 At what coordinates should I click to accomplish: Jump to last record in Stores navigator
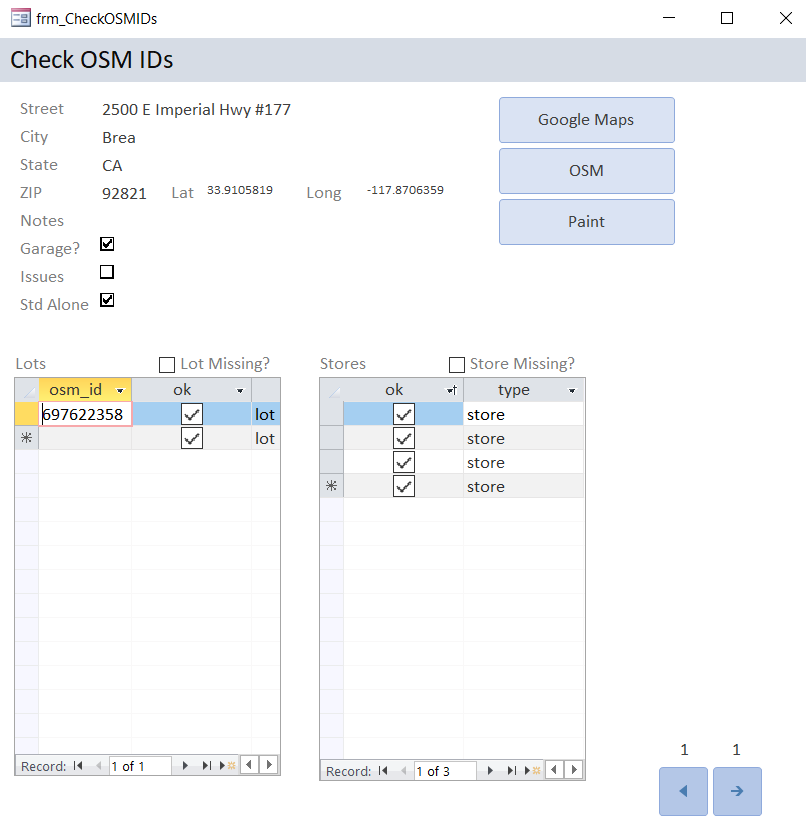pyautogui.click(x=511, y=771)
